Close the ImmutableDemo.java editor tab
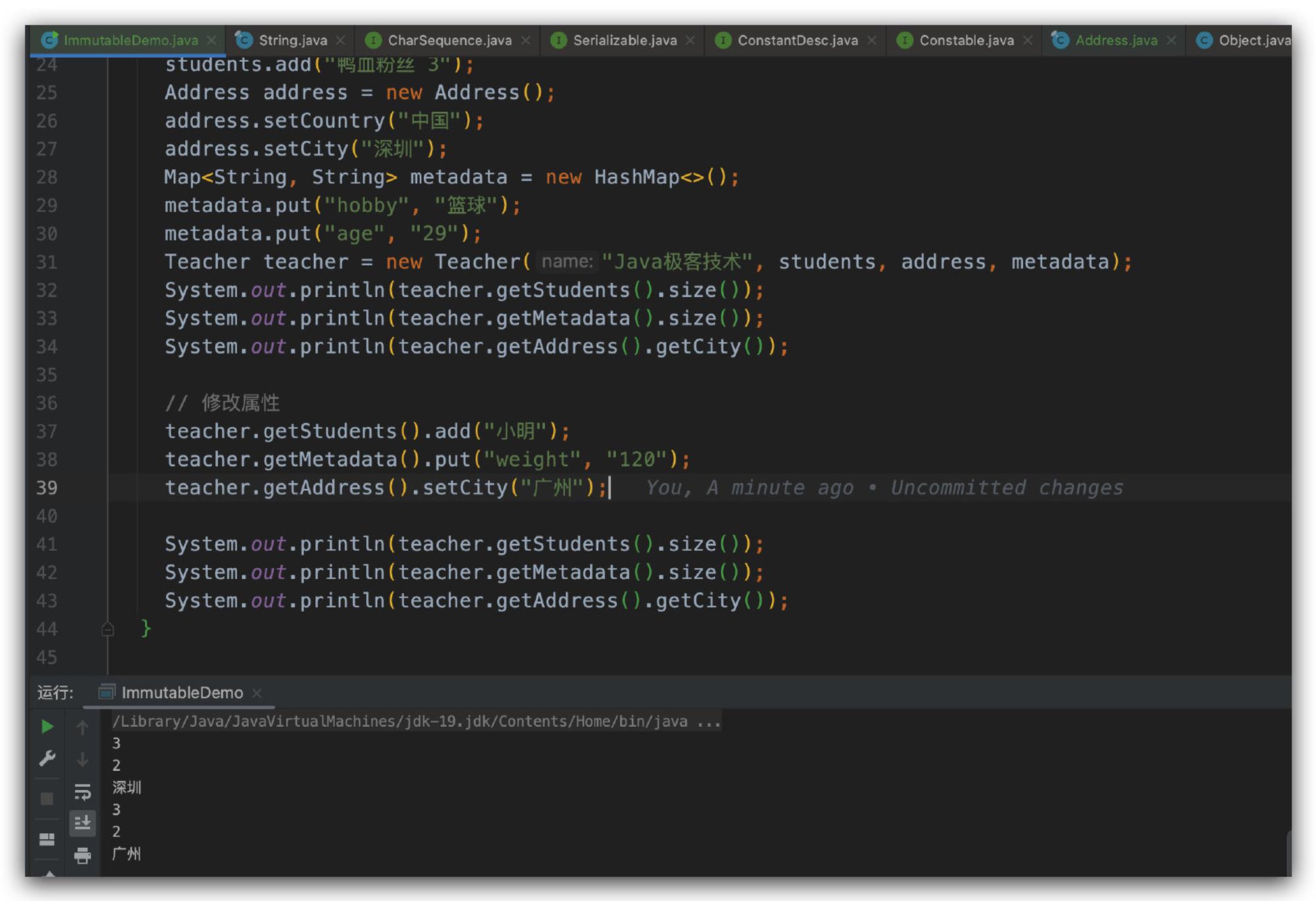This screenshot has width=1316, height=901. tap(211, 40)
